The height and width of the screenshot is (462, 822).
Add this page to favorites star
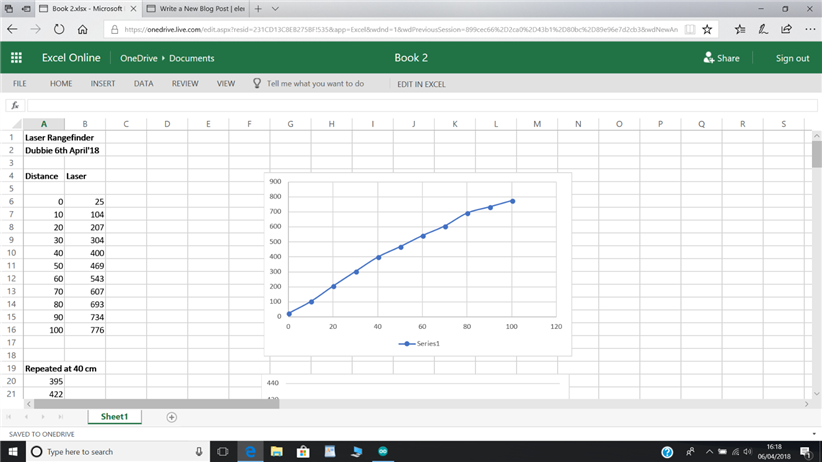[707, 29]
